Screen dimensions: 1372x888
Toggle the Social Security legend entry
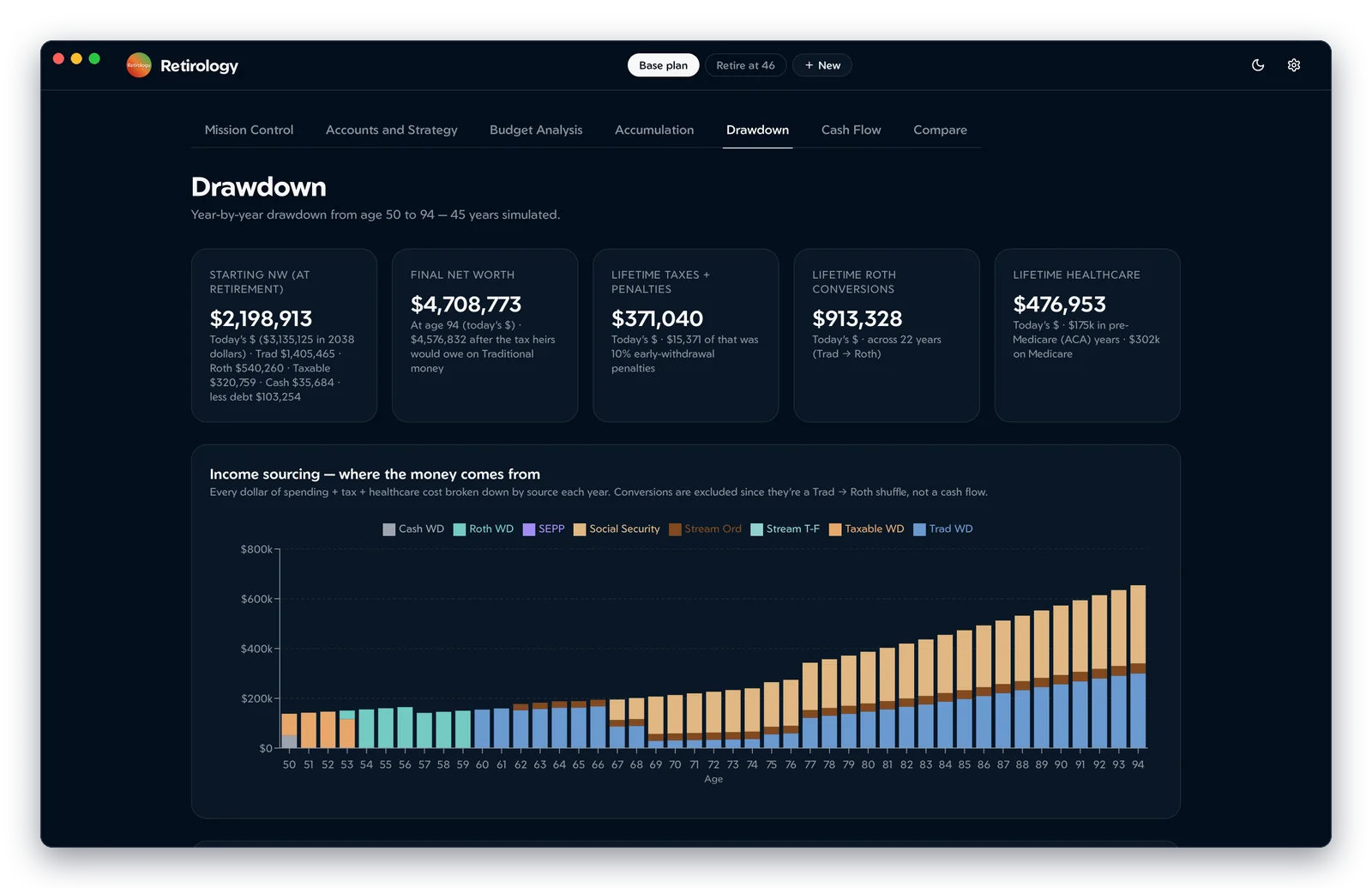click(617, 529)
